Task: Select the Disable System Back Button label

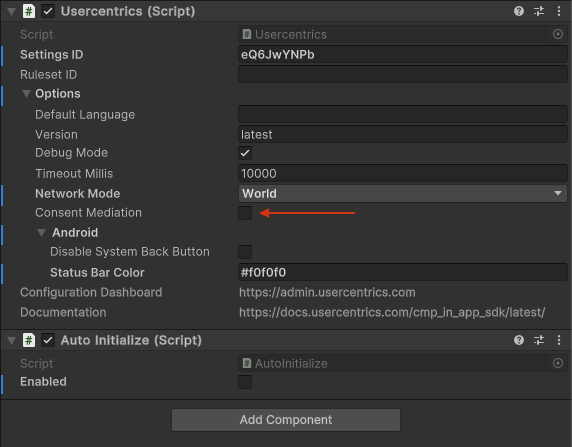Action: [130, 252]
